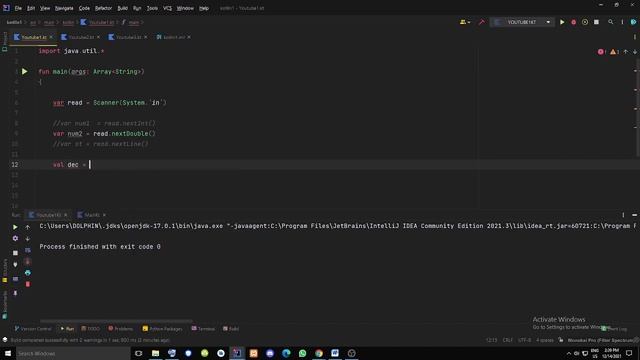Run with Coverage from main toolbar
This screenshot has width=640, height=360.
tap(585, 22)
